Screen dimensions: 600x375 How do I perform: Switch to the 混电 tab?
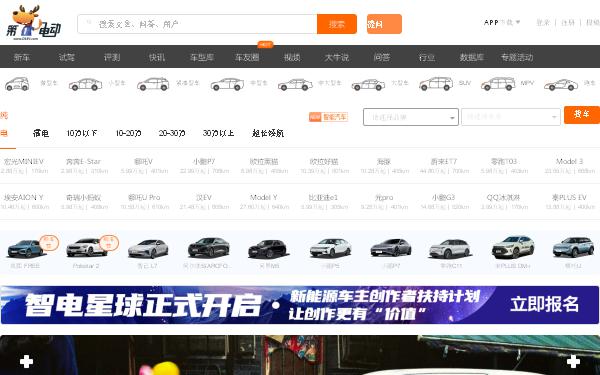pyautogui.click(x=41, y=133)
